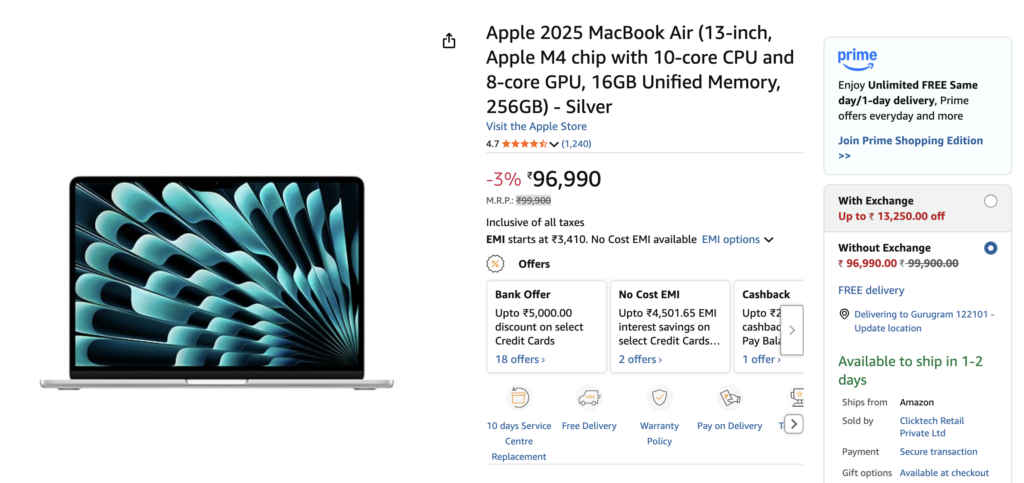The image size is (1024, 483).
Task: Open the 1,240 ratings link
Action: (576, 144)
